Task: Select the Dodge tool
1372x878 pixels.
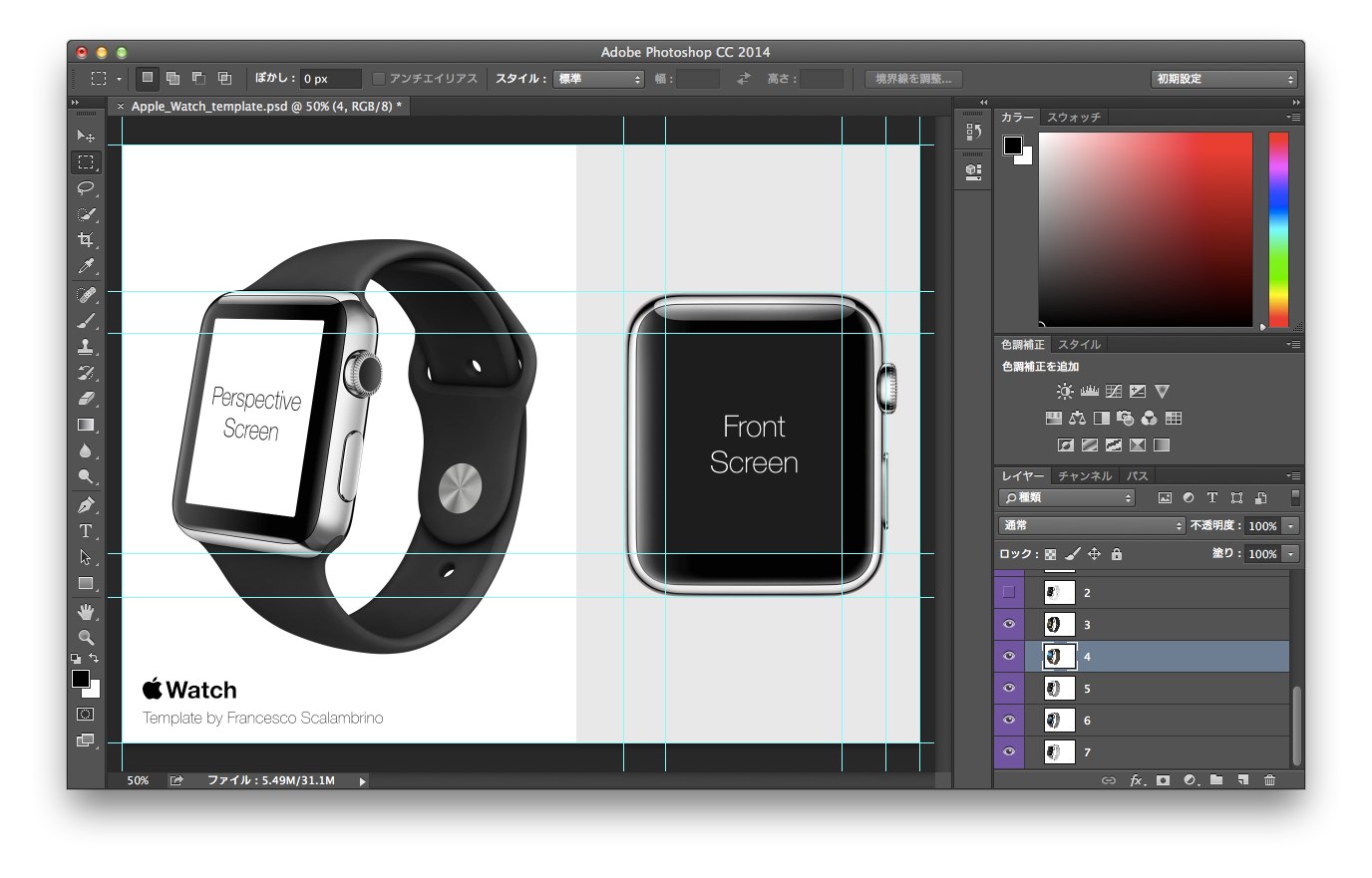Action: tap(86, 476)
